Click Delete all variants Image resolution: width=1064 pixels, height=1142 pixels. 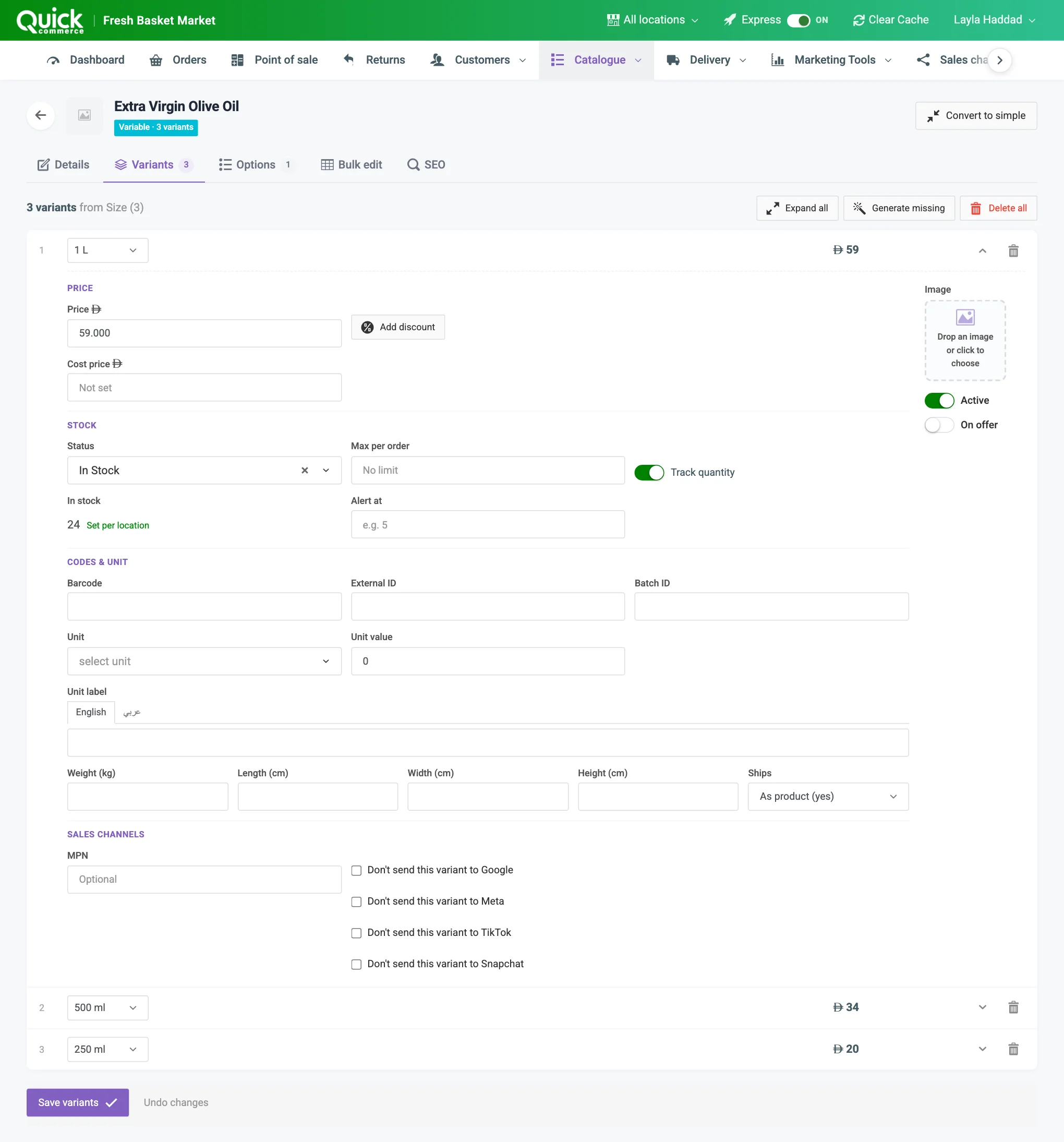998,208
